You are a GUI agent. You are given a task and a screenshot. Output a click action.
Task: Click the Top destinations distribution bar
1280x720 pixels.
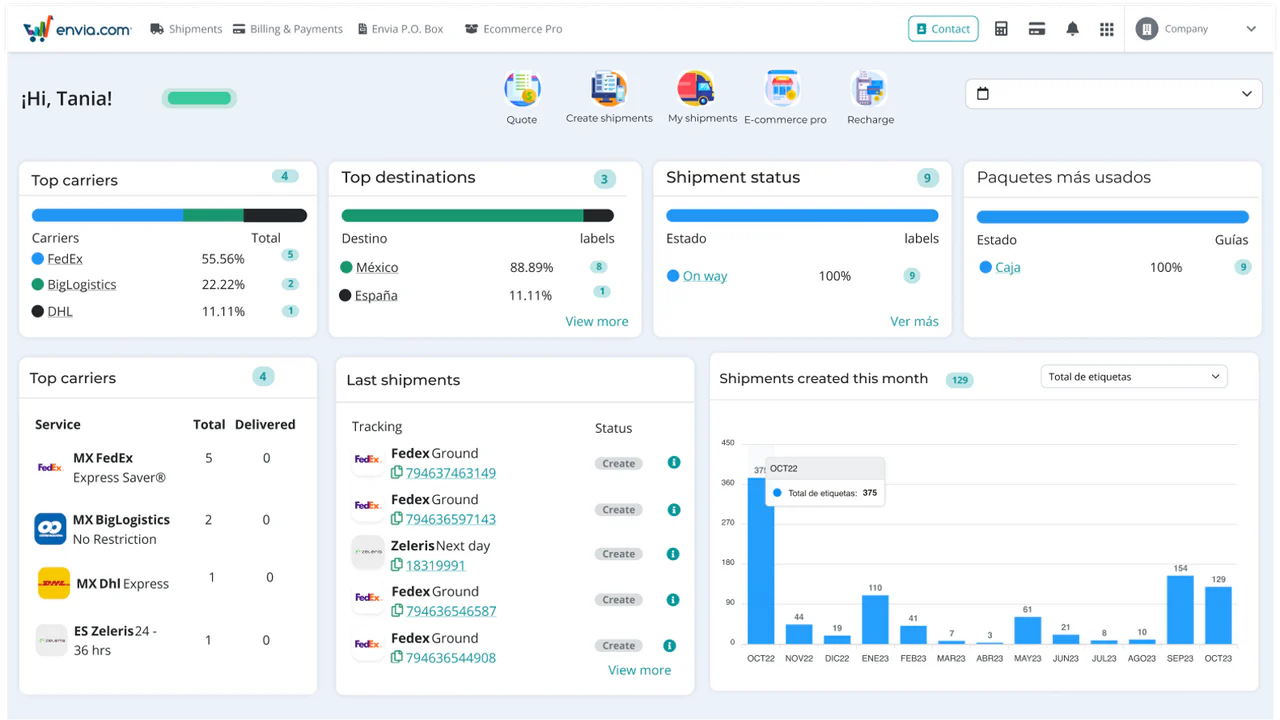pos(478,215)
